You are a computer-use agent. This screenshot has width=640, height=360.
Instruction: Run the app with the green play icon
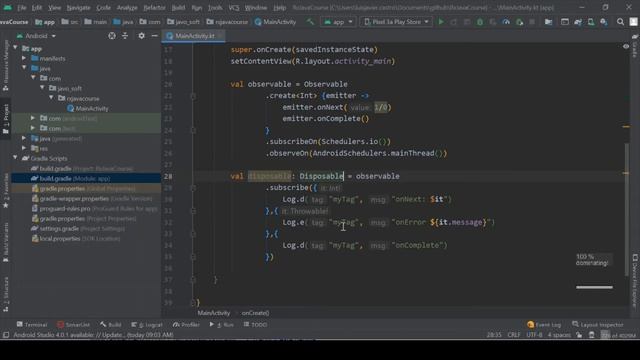click(x=441, y=22)
